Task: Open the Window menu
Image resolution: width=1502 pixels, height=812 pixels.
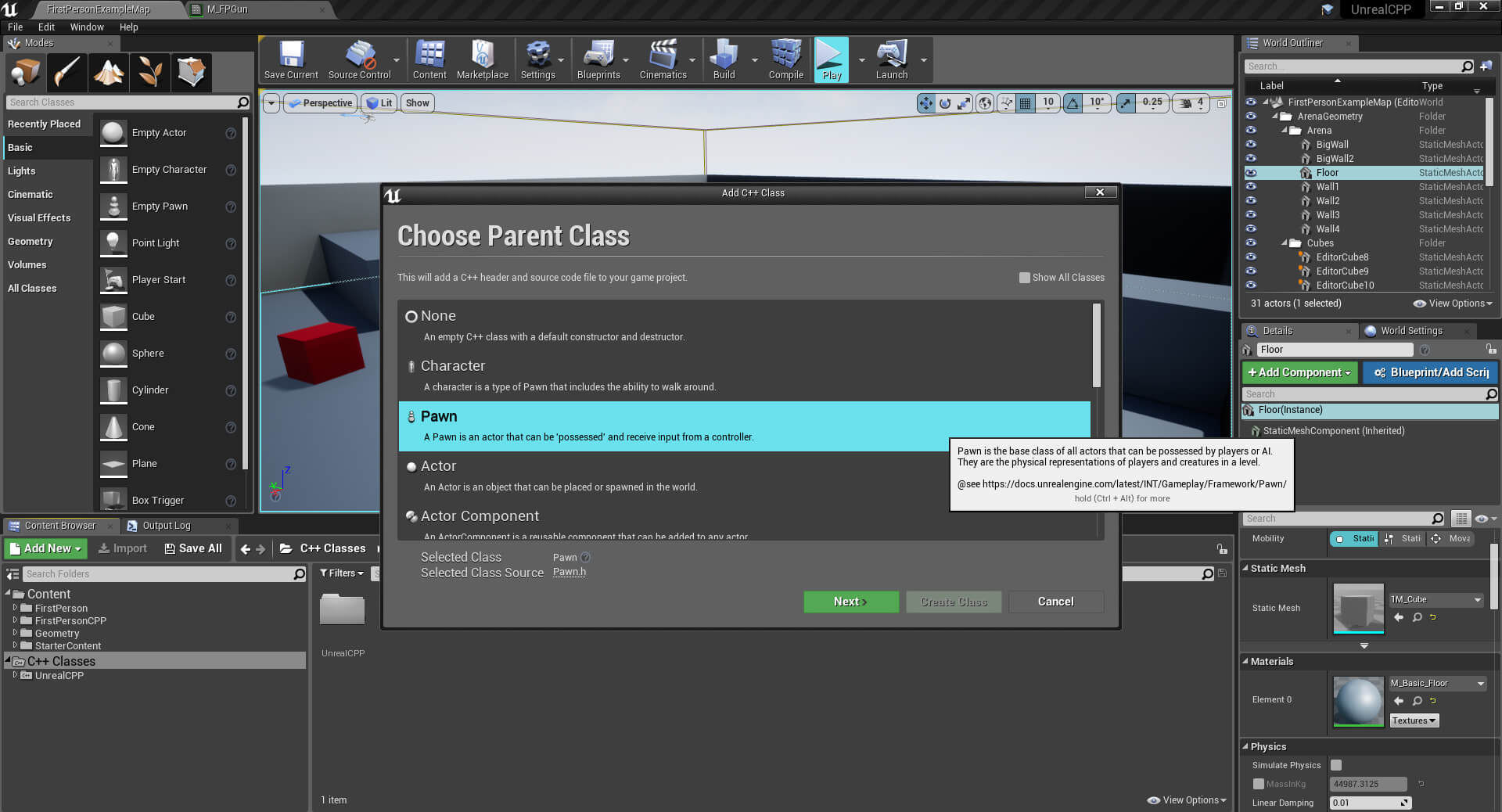Action: (x=87, y=27)
